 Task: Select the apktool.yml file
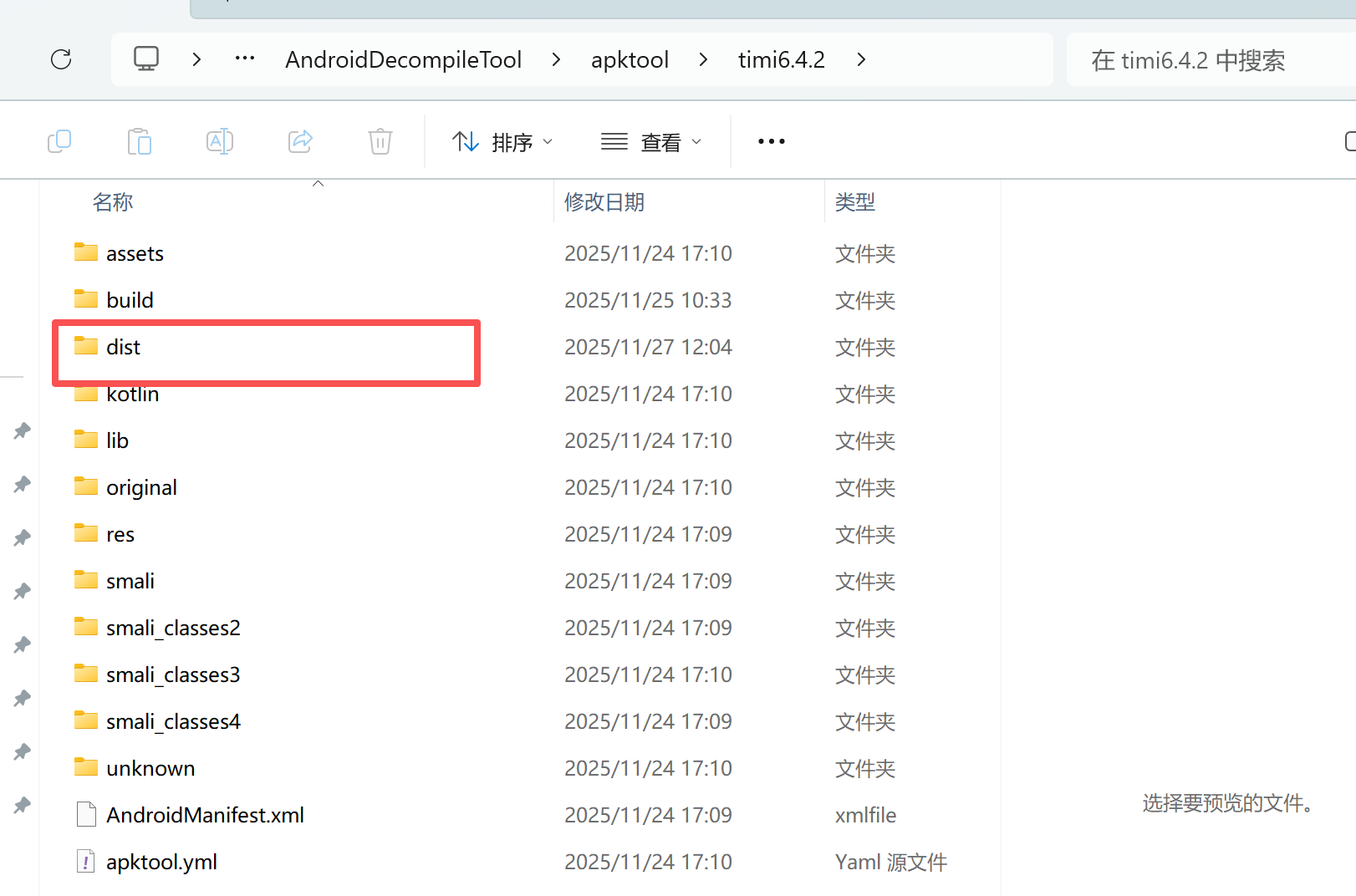click(x=161, y=862)
